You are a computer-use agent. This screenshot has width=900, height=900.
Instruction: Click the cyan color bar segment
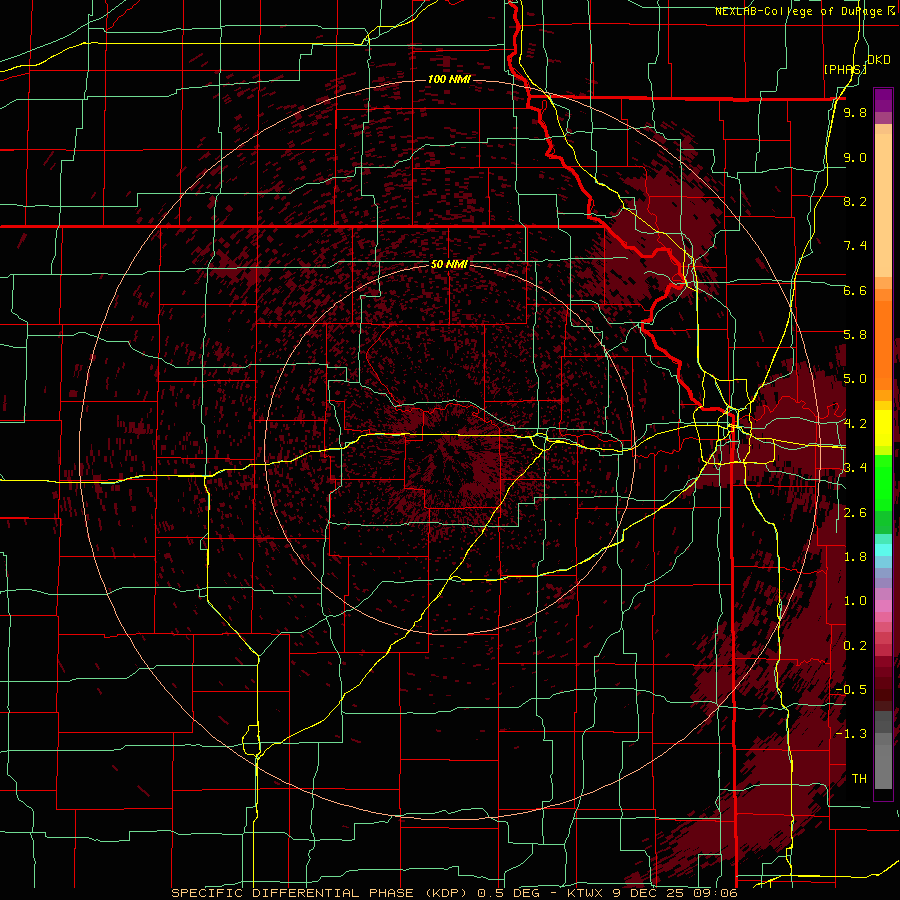tap(883, 549)
